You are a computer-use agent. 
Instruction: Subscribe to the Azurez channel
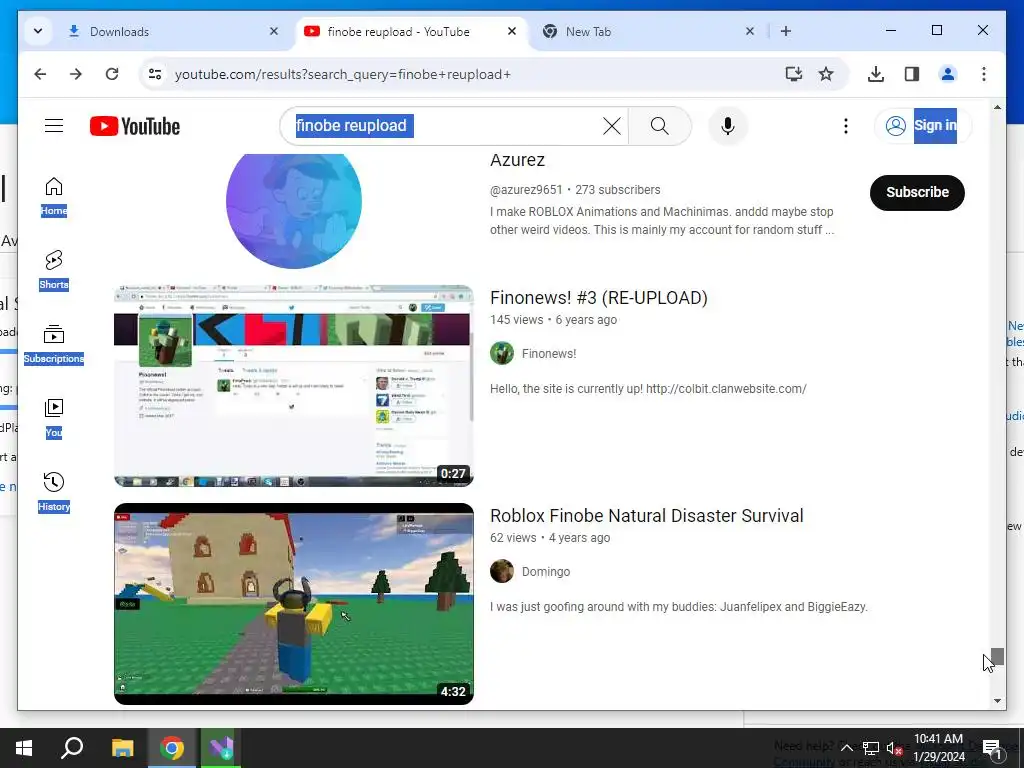click(x=917, y=192)
